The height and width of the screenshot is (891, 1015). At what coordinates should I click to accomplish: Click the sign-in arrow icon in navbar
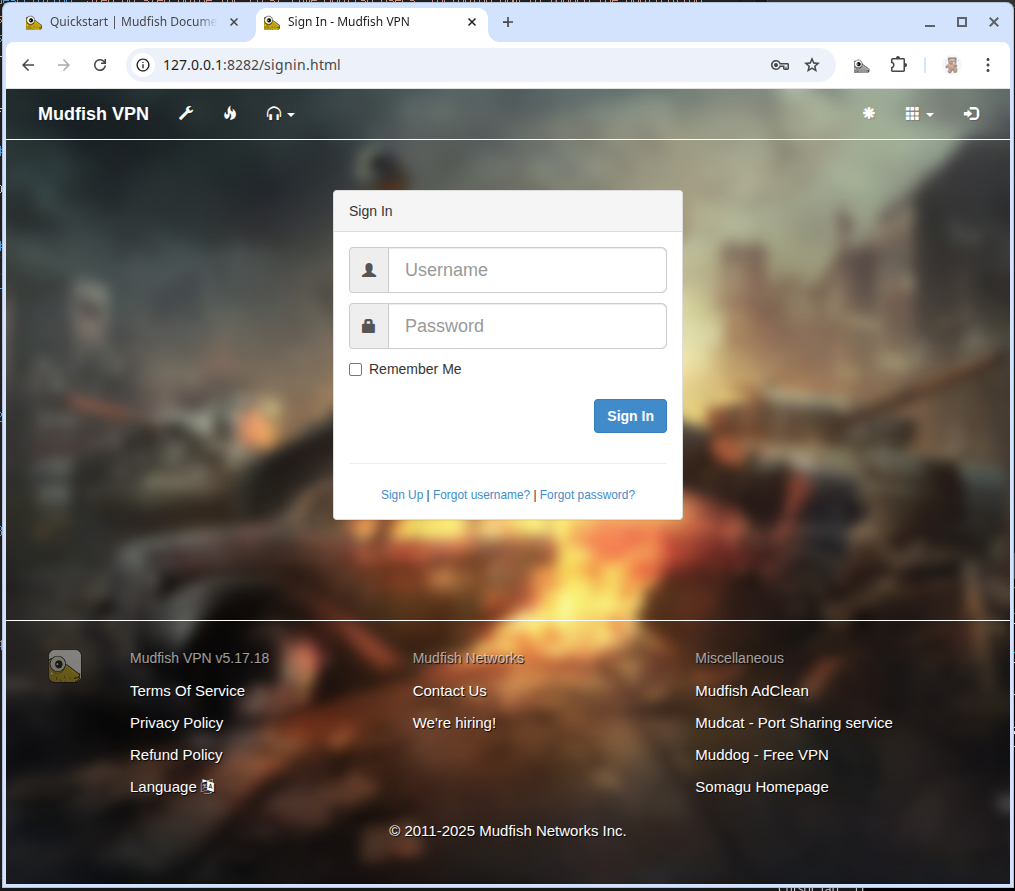tap(971, 114)
